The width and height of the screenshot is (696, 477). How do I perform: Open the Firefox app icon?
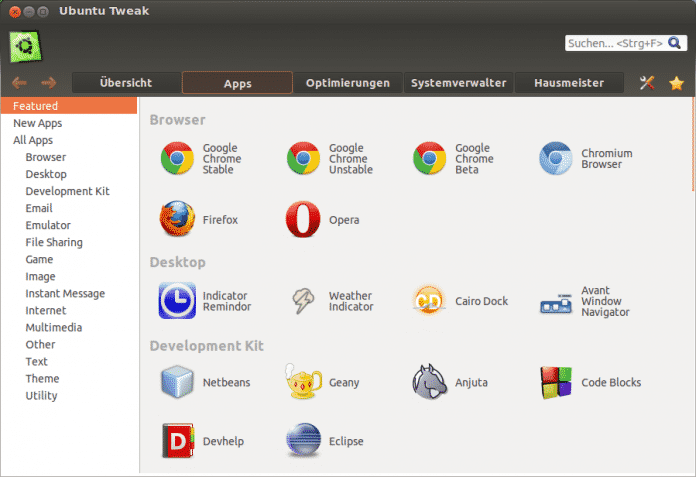tap(177, 219)
